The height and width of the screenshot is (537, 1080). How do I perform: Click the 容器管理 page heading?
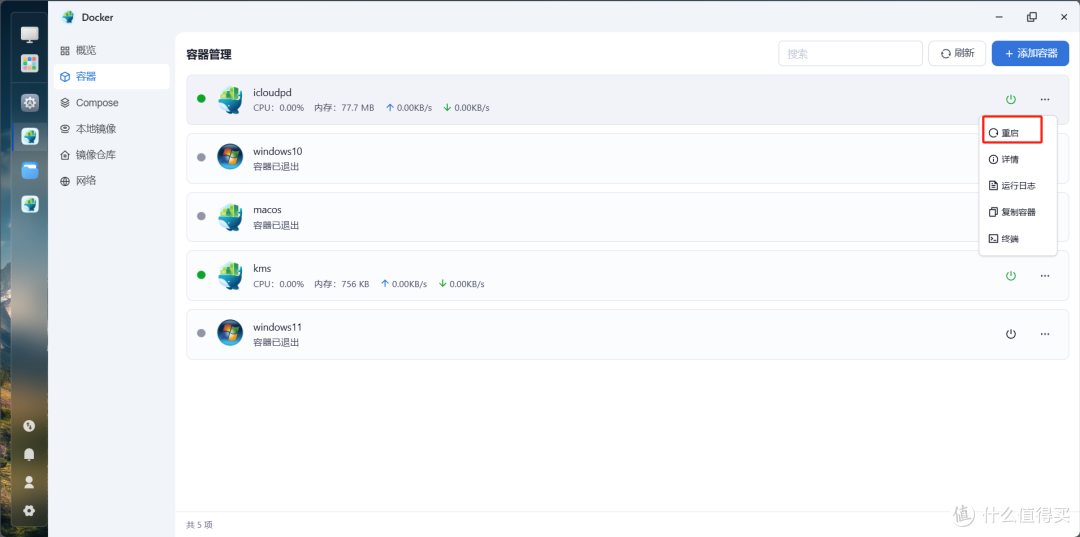pos(209,54)
